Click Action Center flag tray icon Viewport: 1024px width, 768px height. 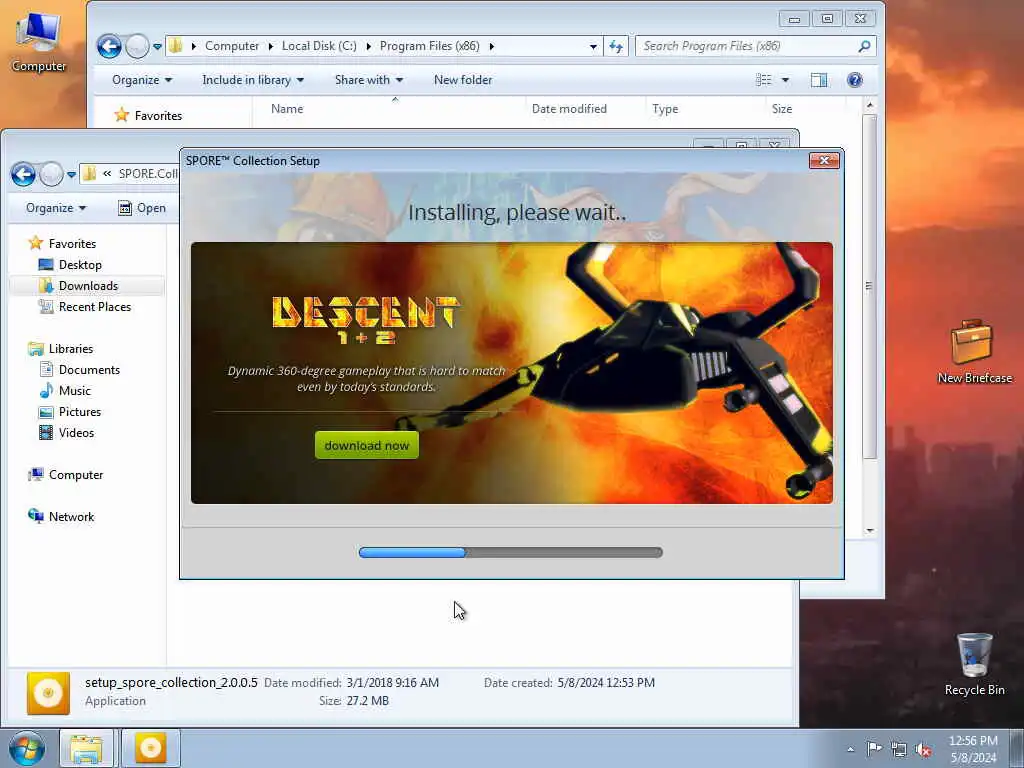(874, 749)
